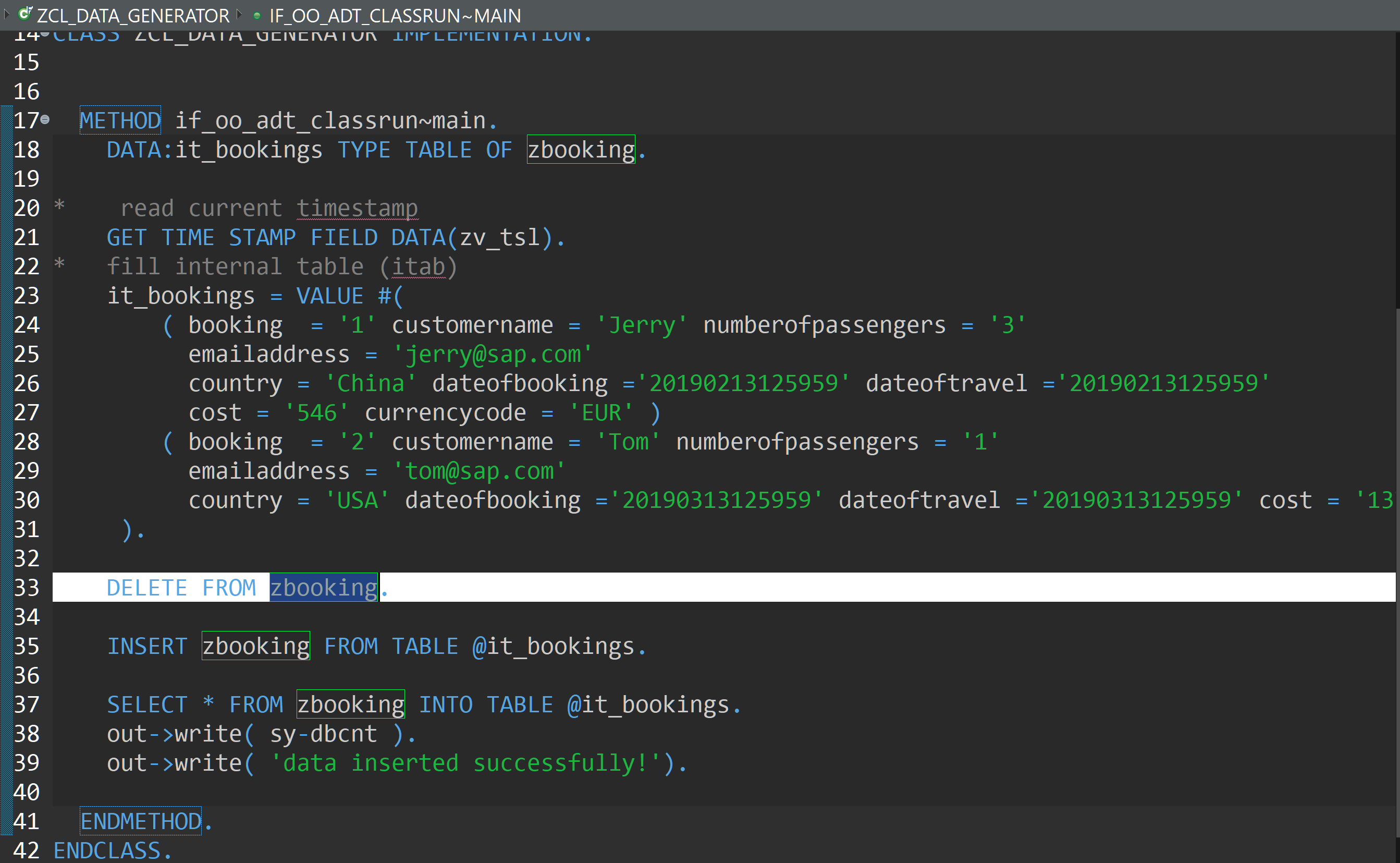This screenshot has height=863, width=1400.
Task: Click the zv_tsl variable on line 21
Action: coord(500,237)
